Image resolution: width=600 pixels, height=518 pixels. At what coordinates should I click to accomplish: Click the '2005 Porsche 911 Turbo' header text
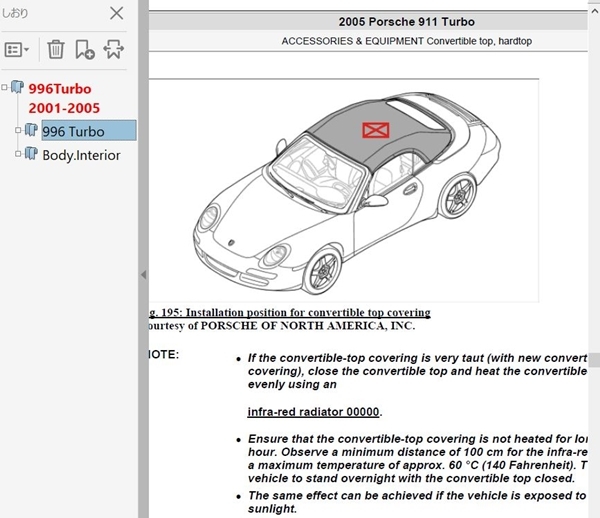click(406, 22)
